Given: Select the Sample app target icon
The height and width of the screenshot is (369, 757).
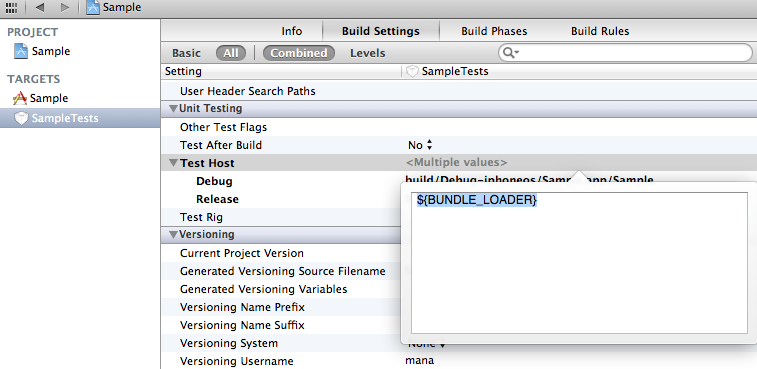Looking at the screenshot, I should pos(20,99).
